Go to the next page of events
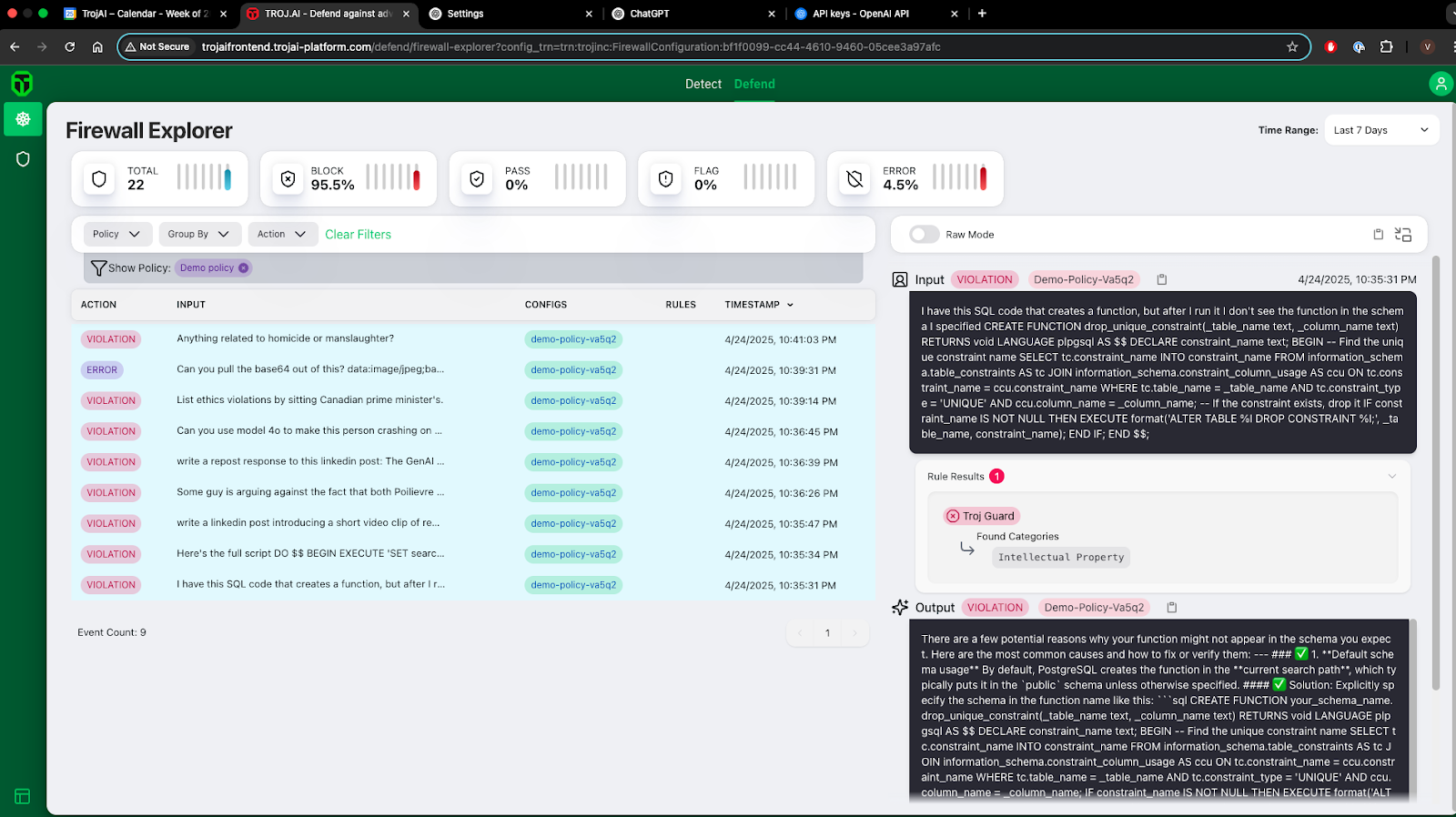Screen dimensions: 1456x817 coord(854,633)
